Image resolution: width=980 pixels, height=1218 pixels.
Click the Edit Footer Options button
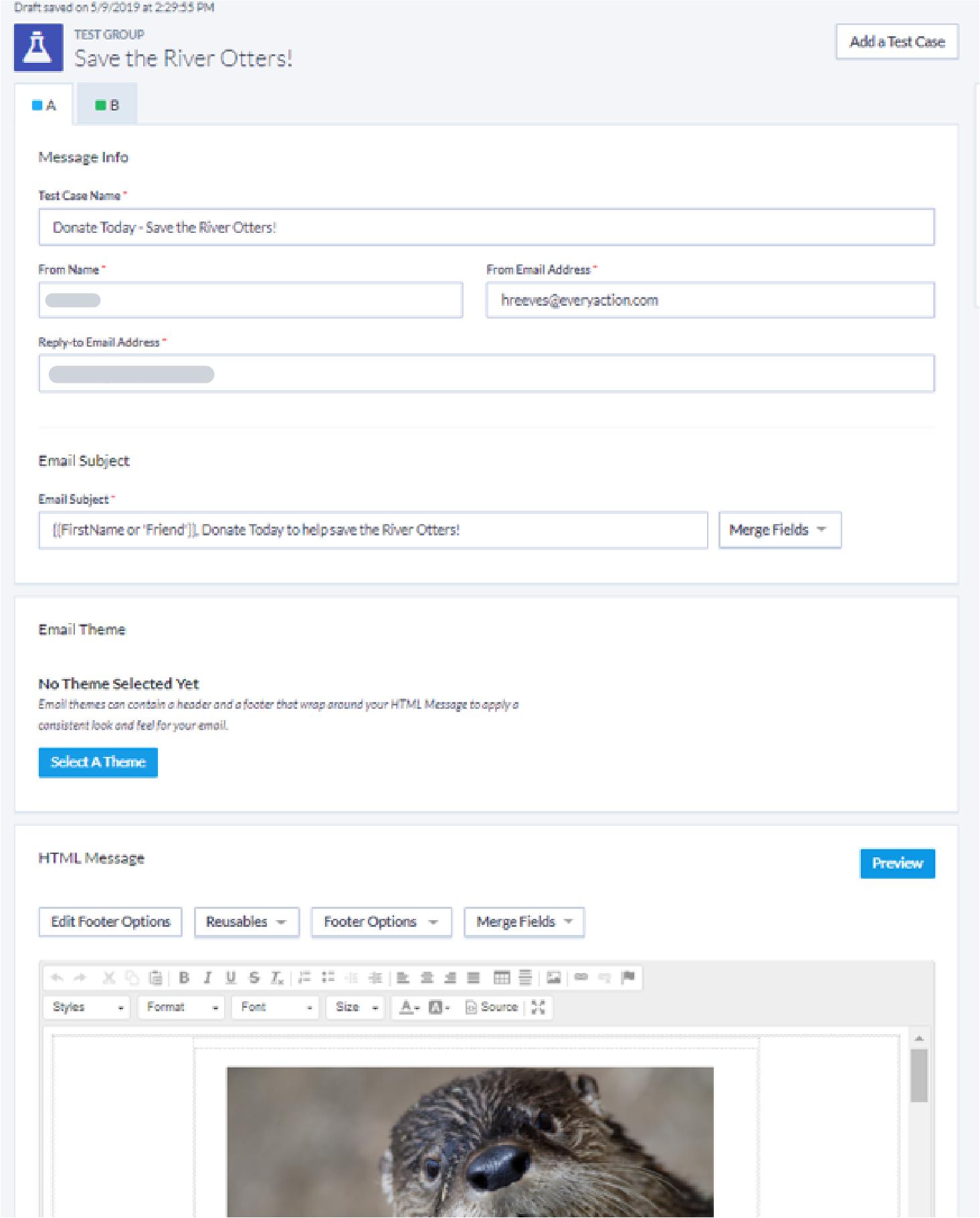click(x=110, y=922)
